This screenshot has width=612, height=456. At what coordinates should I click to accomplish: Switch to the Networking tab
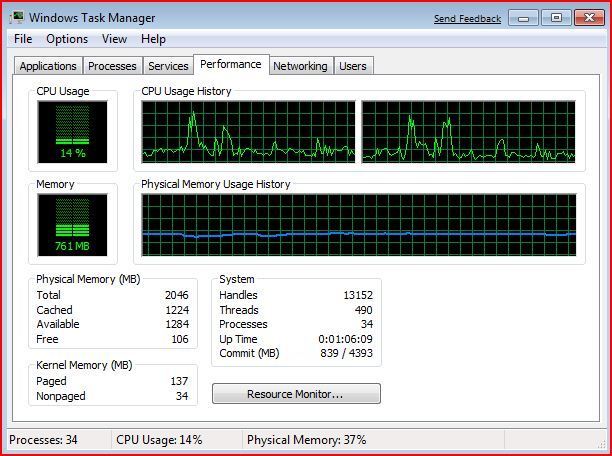tap(300, 66)
